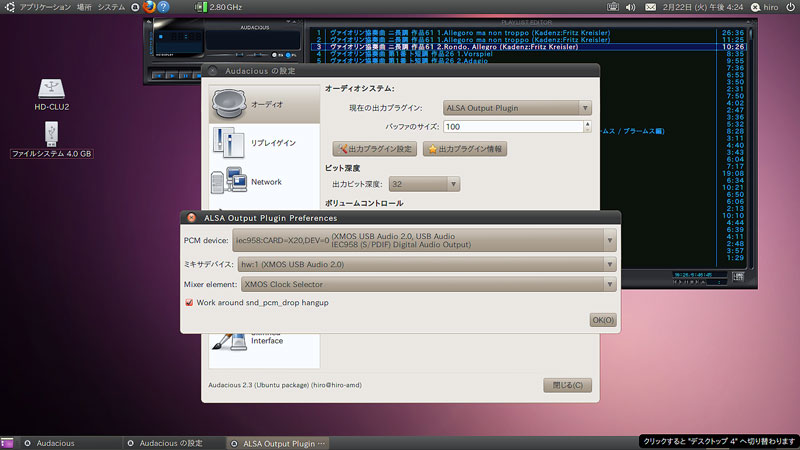800x450 pixels.
Task: Switch to Audacious taskbar window button
Action: 71,443
